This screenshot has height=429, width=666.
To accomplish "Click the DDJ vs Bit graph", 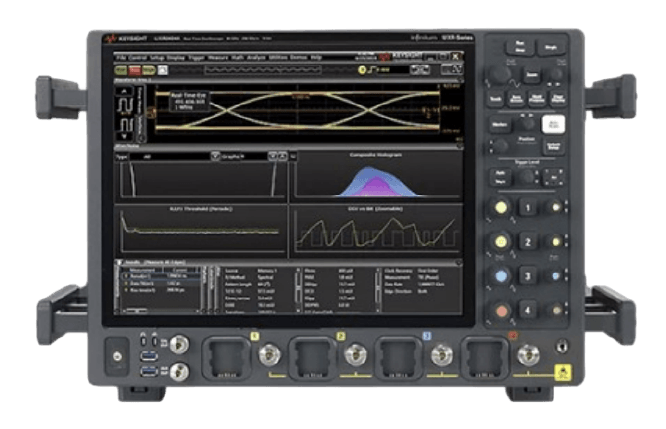I will [x=376, y=230].
